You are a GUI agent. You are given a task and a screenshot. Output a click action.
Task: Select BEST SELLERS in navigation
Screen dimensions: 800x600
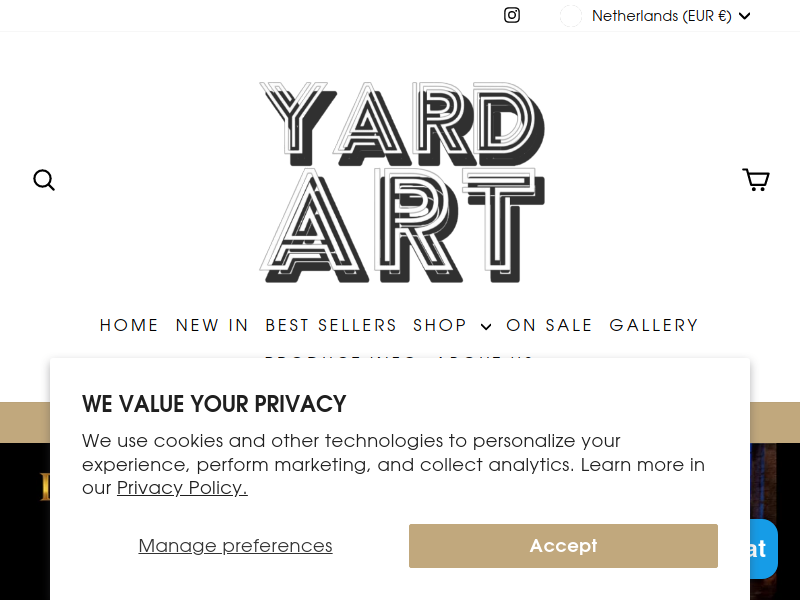[x=331, y=325]
